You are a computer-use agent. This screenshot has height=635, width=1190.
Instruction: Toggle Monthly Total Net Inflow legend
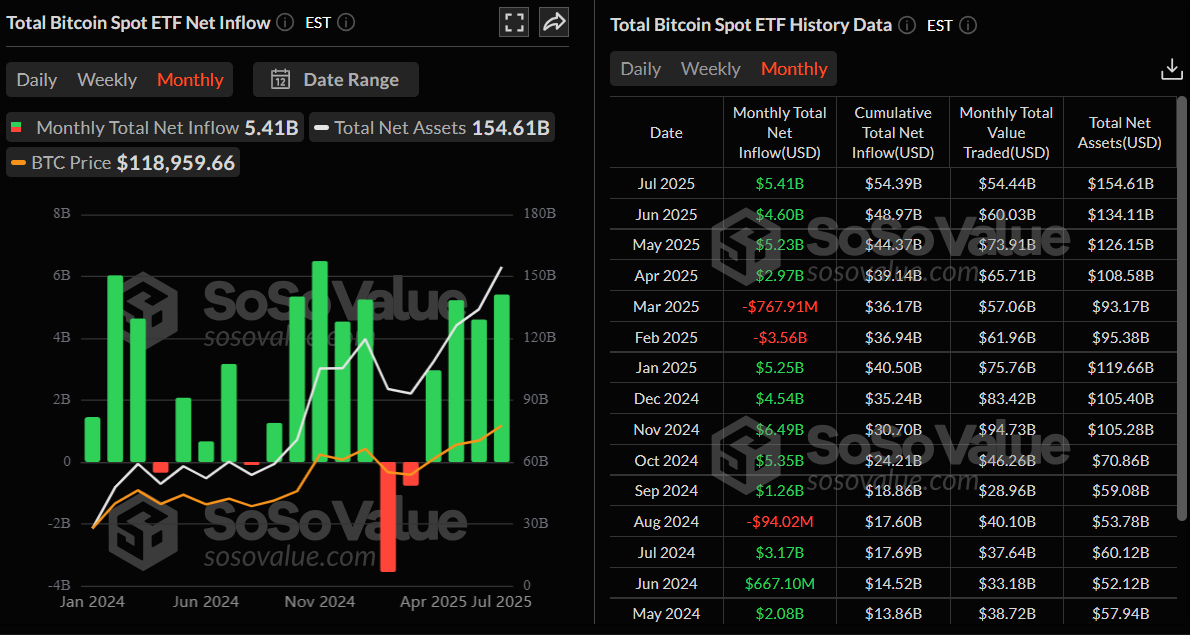tap(155, 127)
